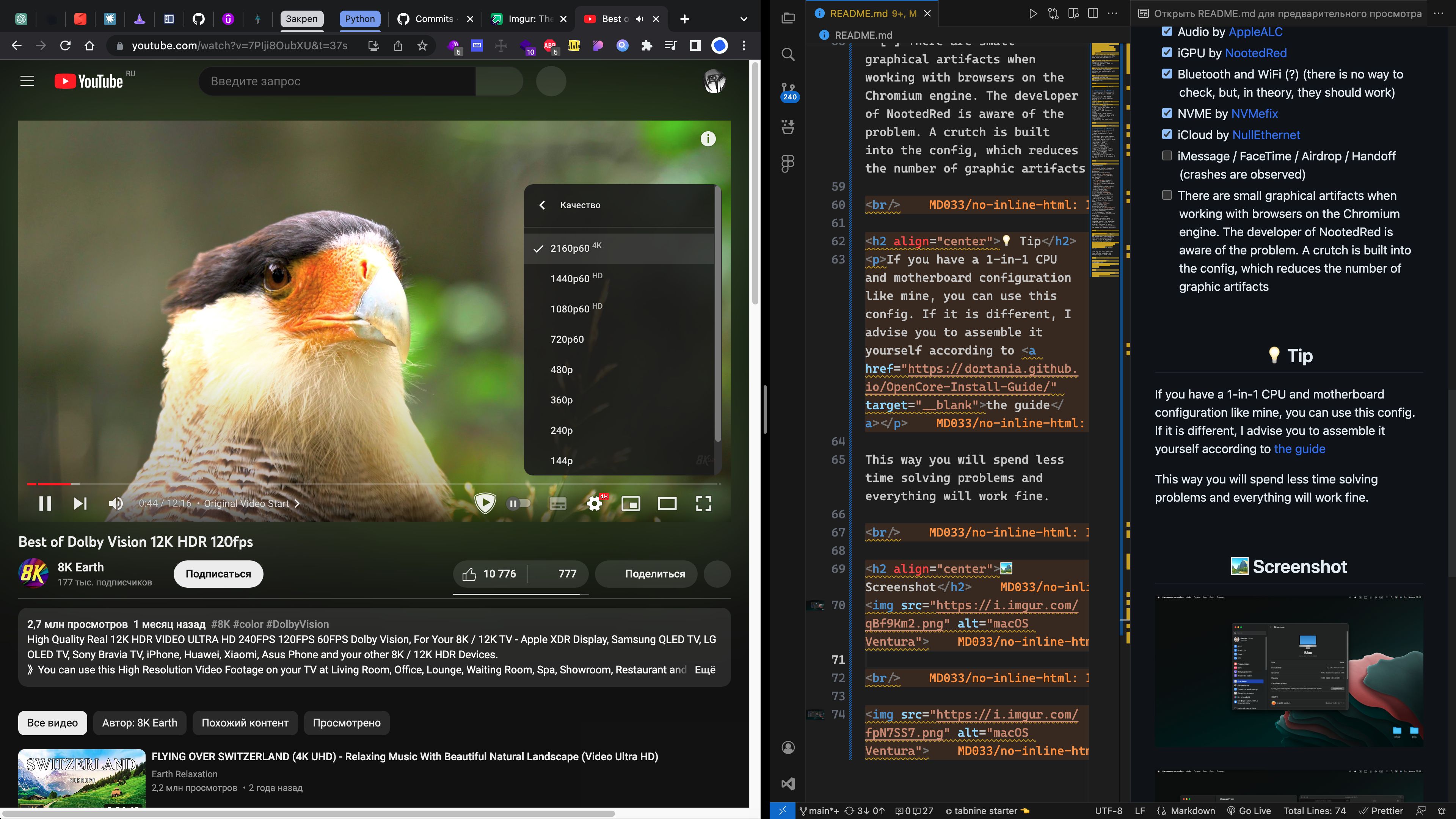The image size is (1456, 819).
Task: Mute the video with the speaker icon
Action: click(x=116, y=503)
